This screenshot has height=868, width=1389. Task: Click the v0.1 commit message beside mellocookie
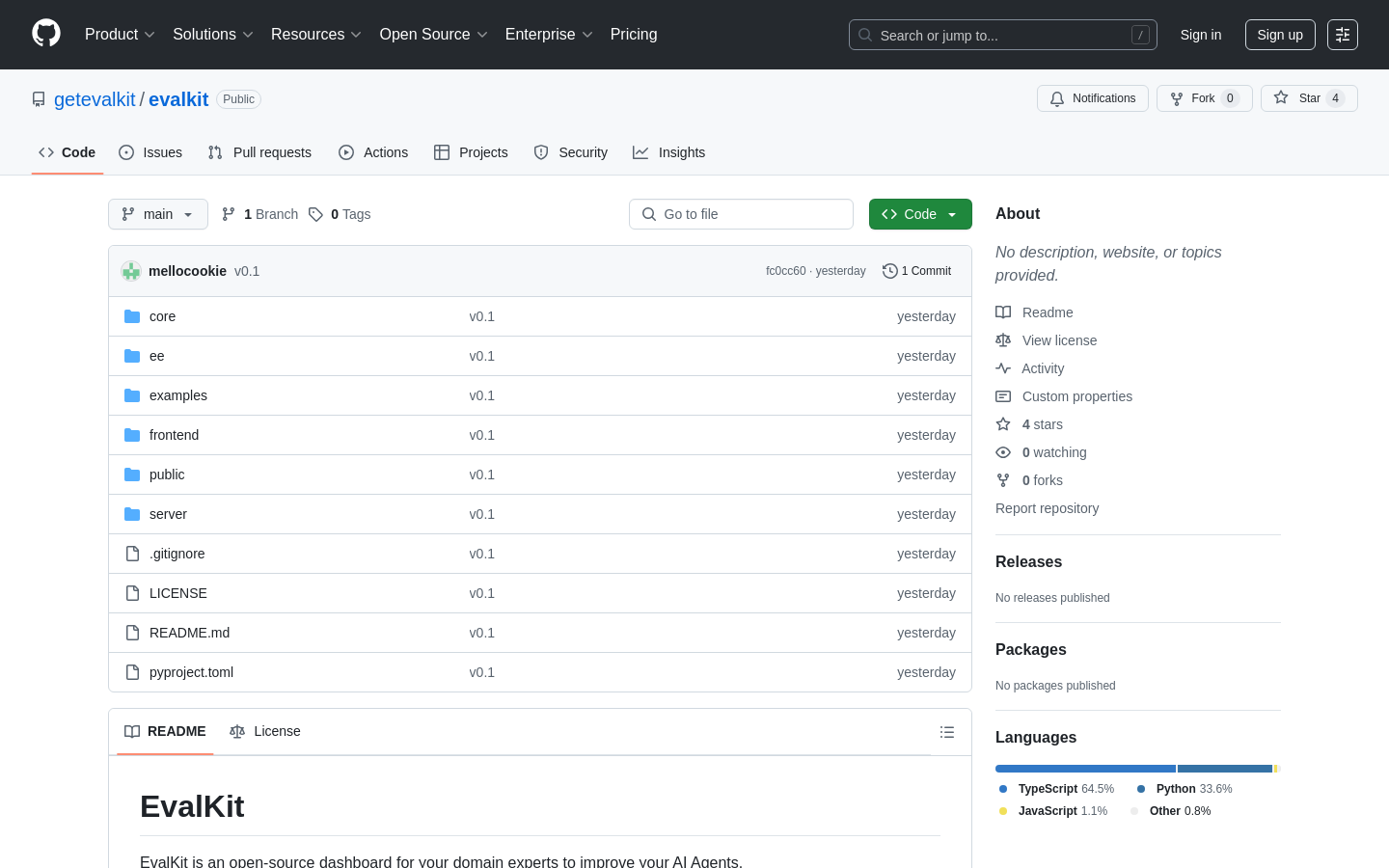(x=247, y=271)
